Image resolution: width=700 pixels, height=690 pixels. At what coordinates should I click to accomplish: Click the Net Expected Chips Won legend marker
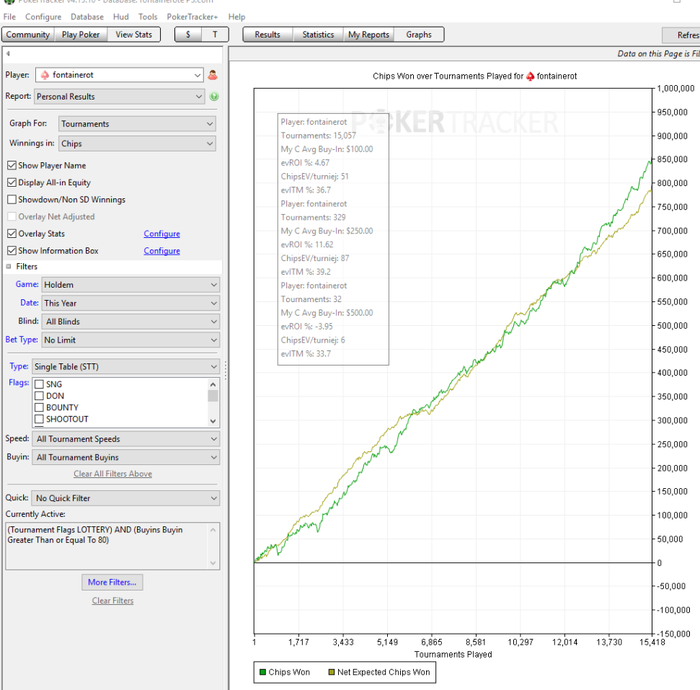(331, 672)
